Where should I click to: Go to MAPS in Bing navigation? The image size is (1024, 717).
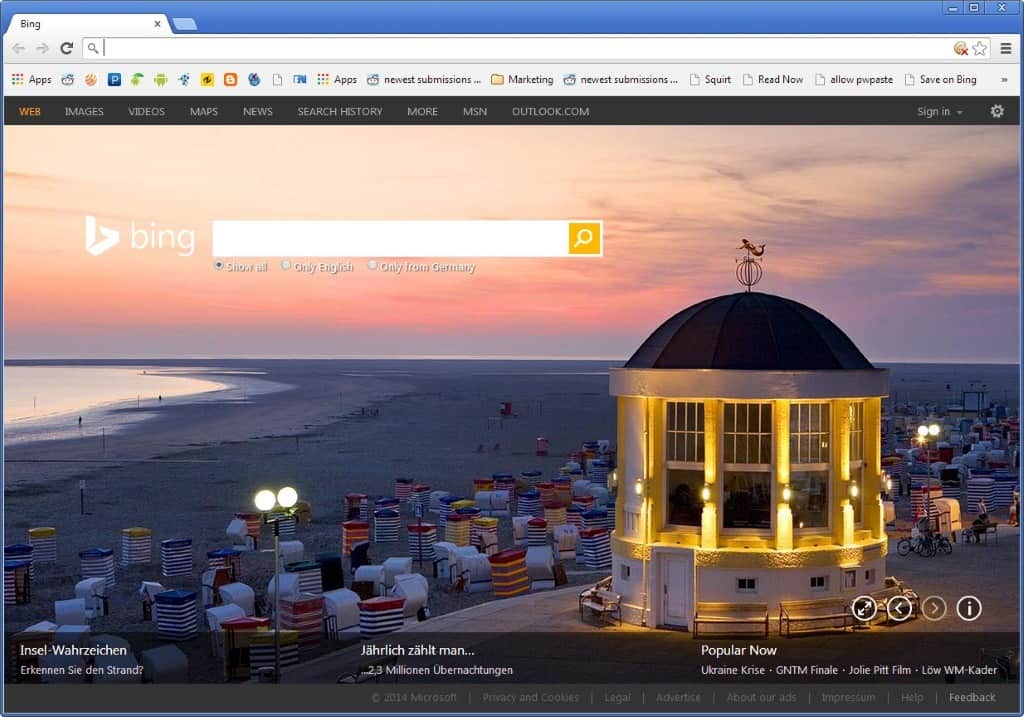point(204,112)
